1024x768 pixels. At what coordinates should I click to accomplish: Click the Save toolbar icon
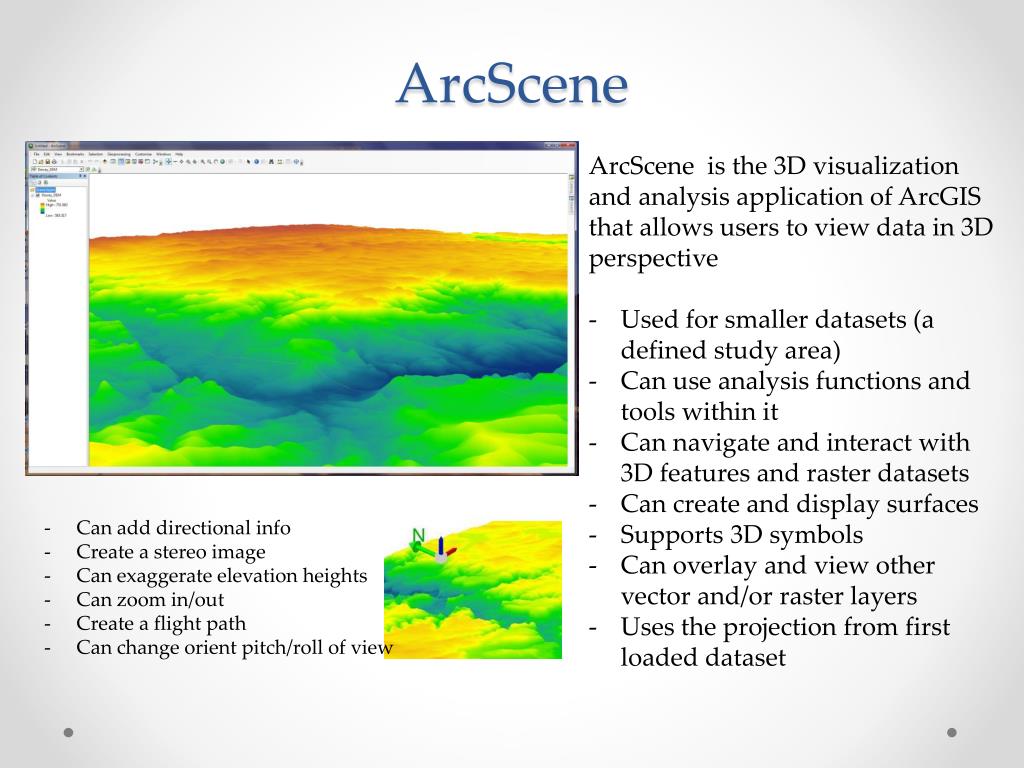48,162
